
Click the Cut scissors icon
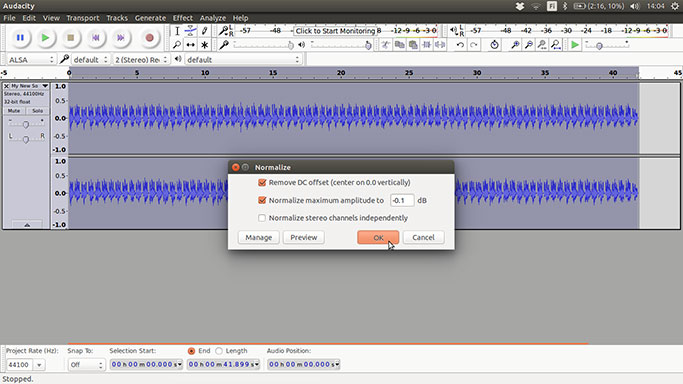(x=385, y=45)
